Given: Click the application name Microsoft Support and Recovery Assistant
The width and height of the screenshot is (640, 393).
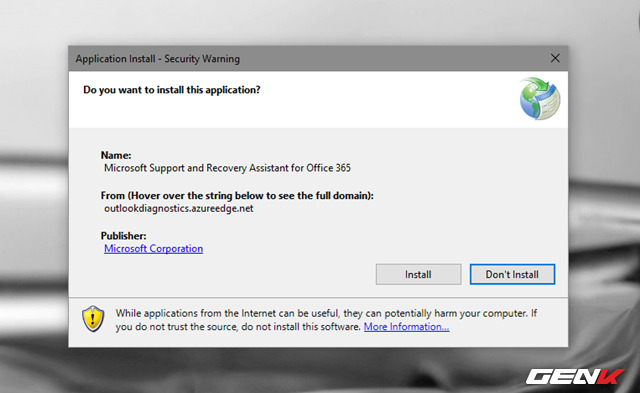Looking at the screenshot, I should tap(227, 168).
